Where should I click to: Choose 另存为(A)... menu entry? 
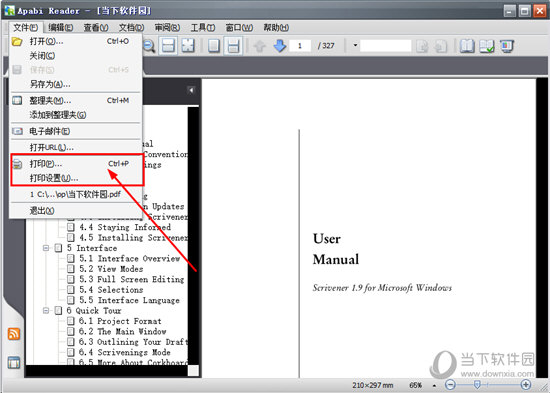coord(76,84)
